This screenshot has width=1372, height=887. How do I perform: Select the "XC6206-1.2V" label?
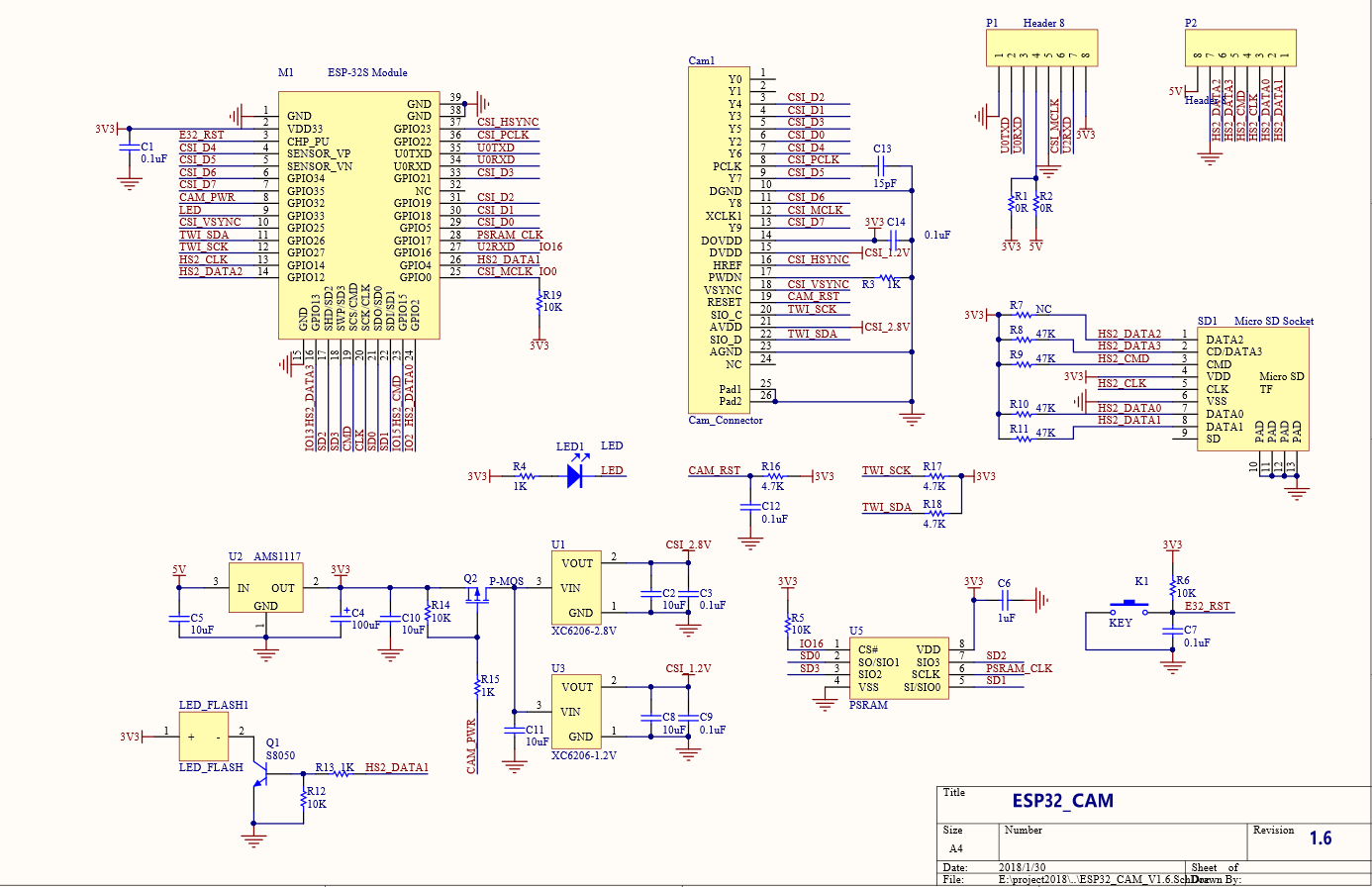[x=584, y=755]
